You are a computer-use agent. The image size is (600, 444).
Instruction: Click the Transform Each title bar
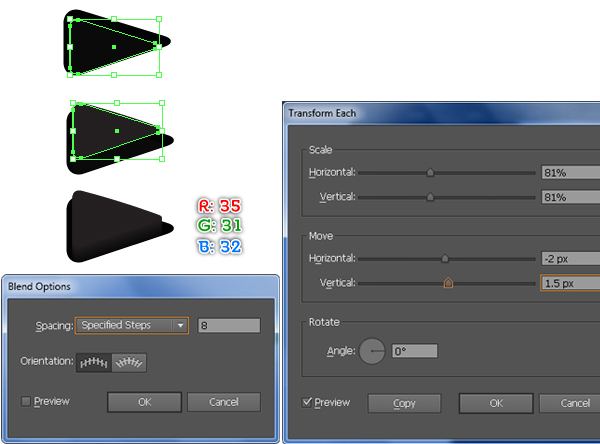click(x=443, y=113)
